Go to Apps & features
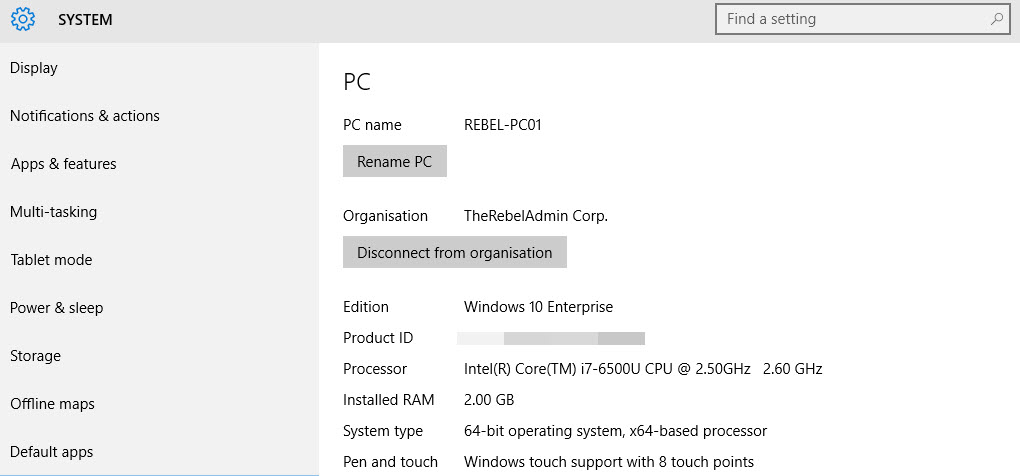Image resolution: width=1020 pixels, height=476 pixels. 64,164
